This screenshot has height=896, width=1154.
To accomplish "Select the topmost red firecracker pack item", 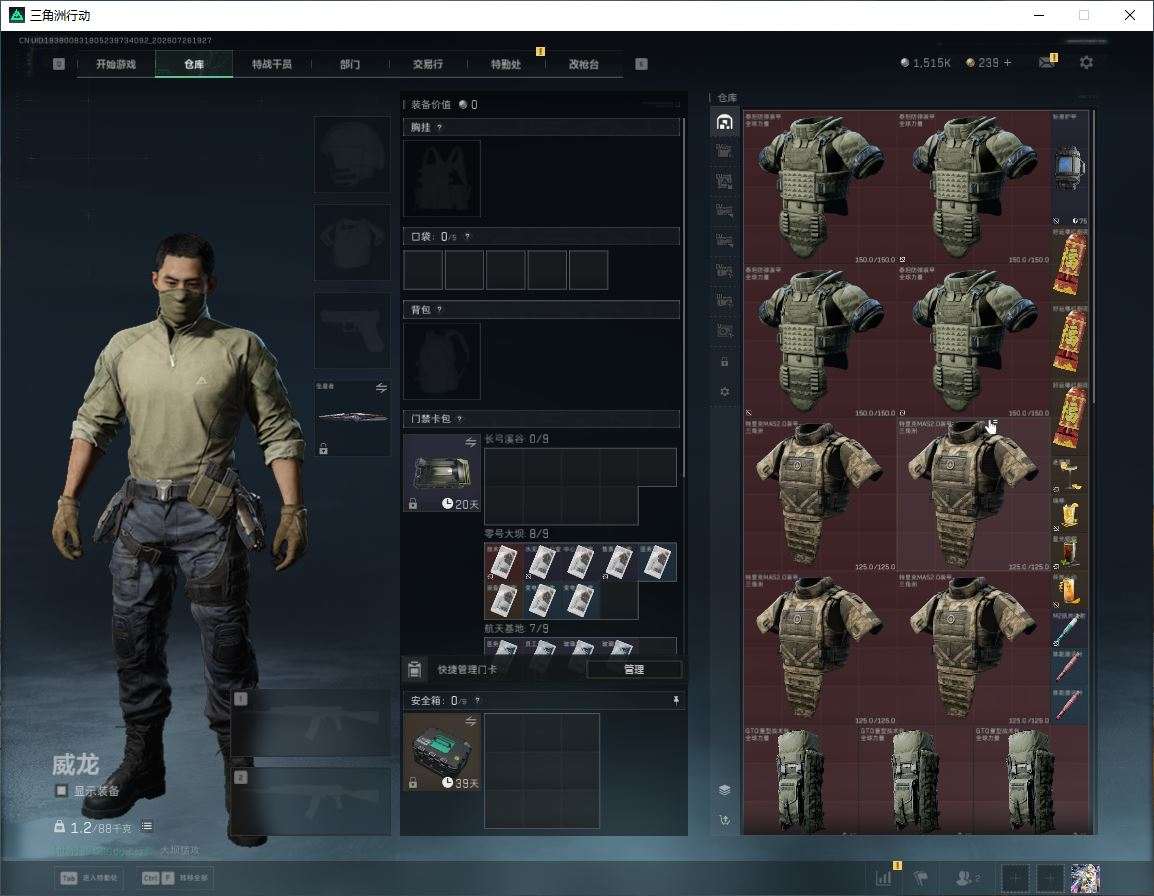I will coord(1069,265).
